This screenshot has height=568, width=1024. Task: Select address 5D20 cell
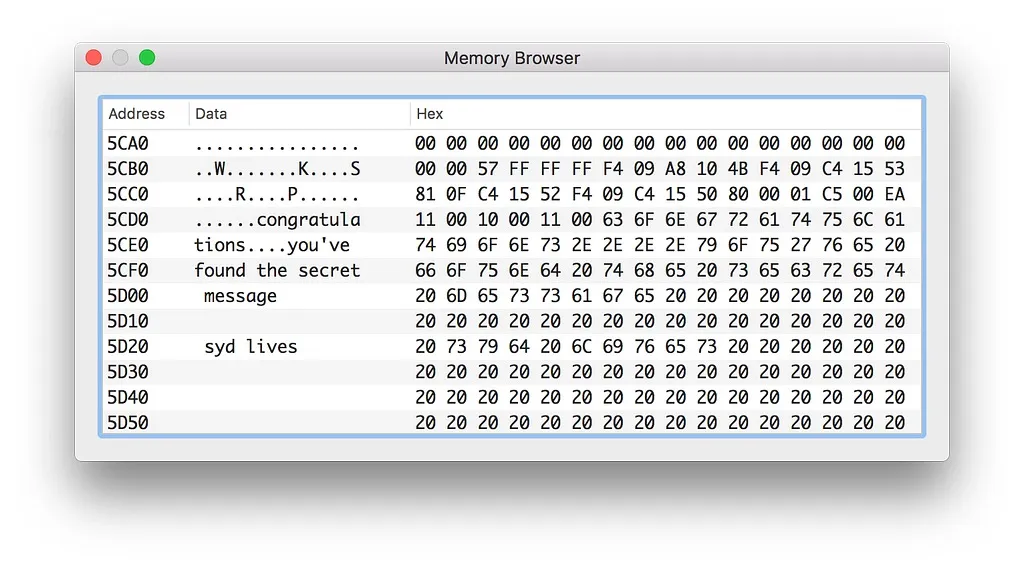coord(128,347)
